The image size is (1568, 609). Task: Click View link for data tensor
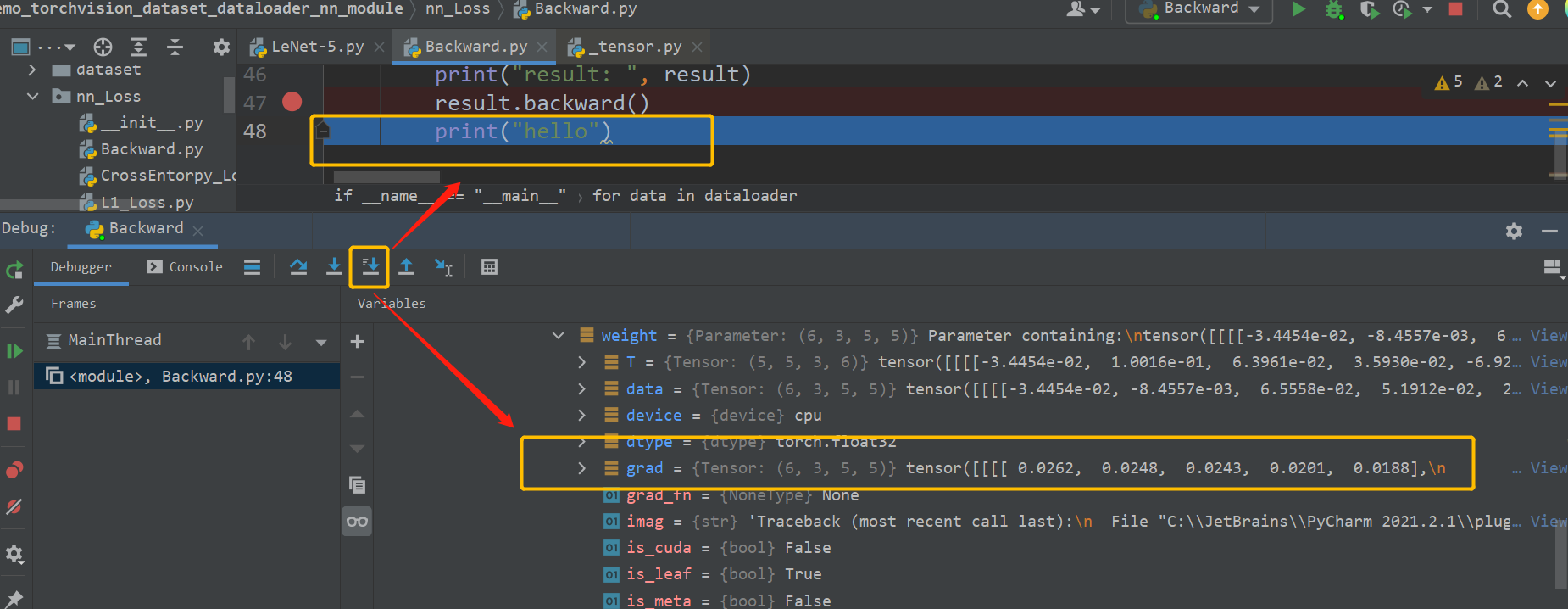pos(1548,388)
